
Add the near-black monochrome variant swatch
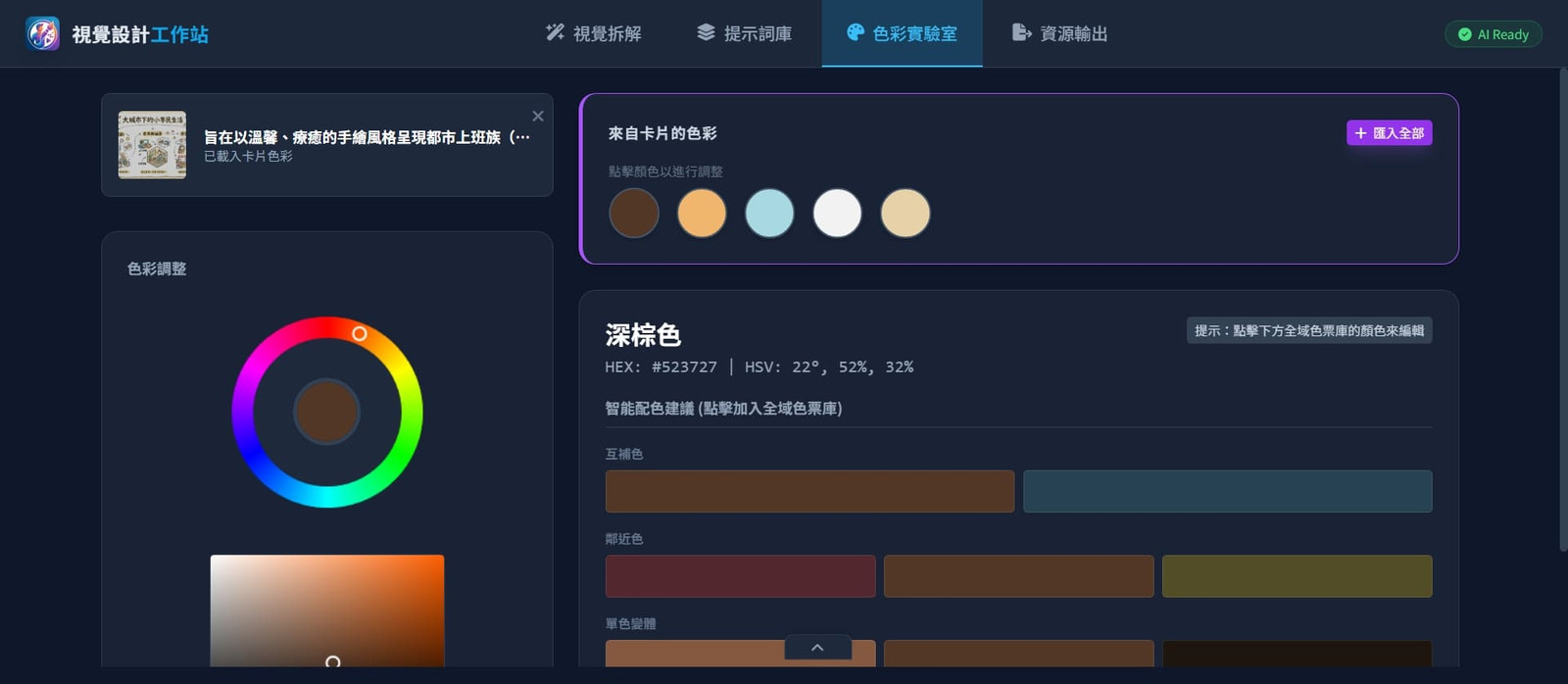(x=1297, y=654)
